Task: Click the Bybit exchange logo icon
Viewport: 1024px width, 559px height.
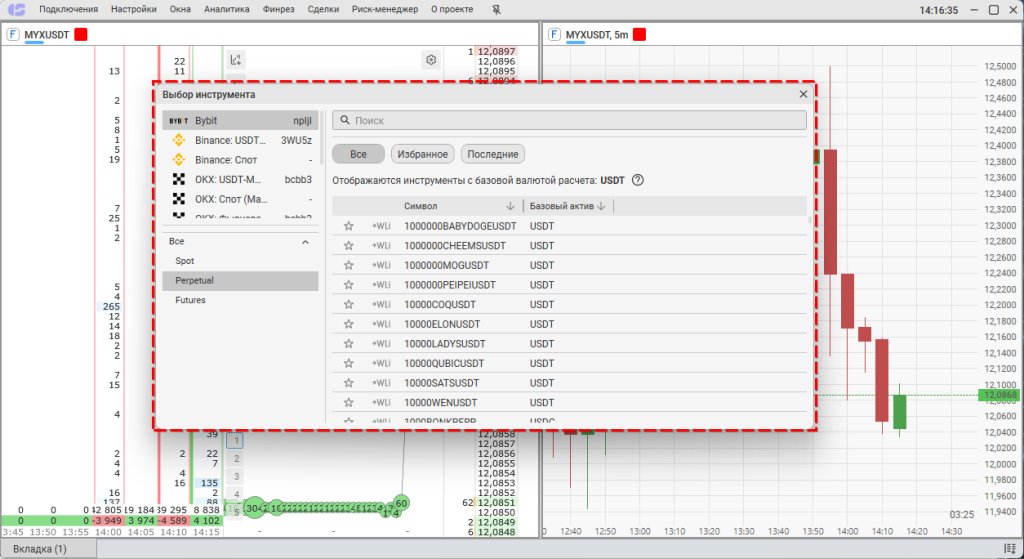Action: 179,120
